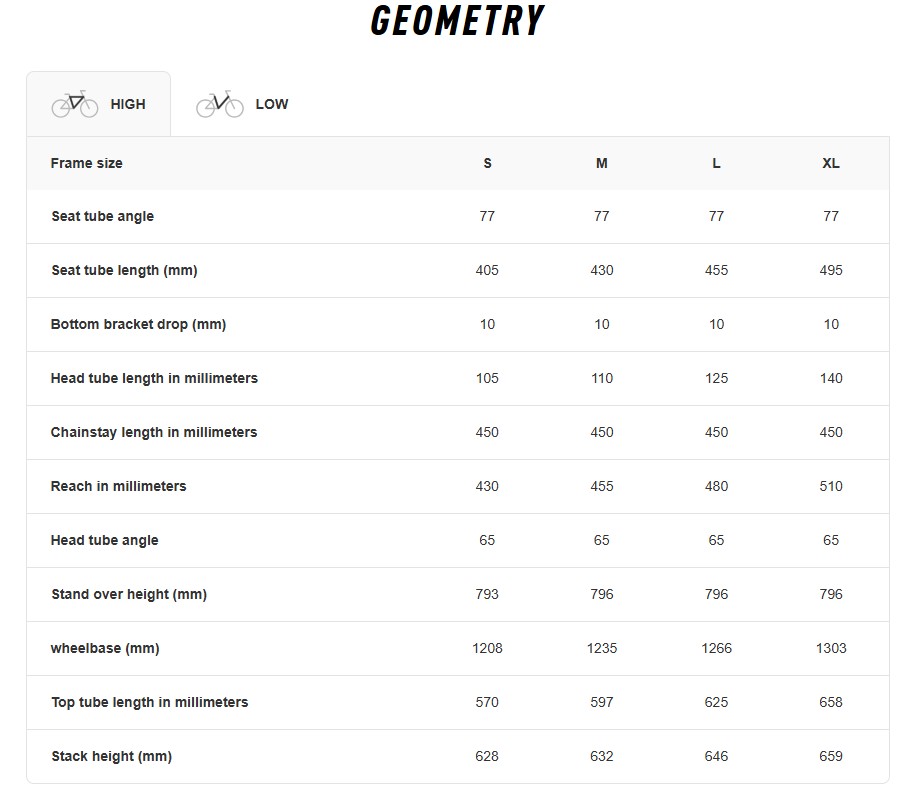Viewport: 924px width, 800px height.
Task: Click the Bottom bracket drop row label
Action: 138,324
